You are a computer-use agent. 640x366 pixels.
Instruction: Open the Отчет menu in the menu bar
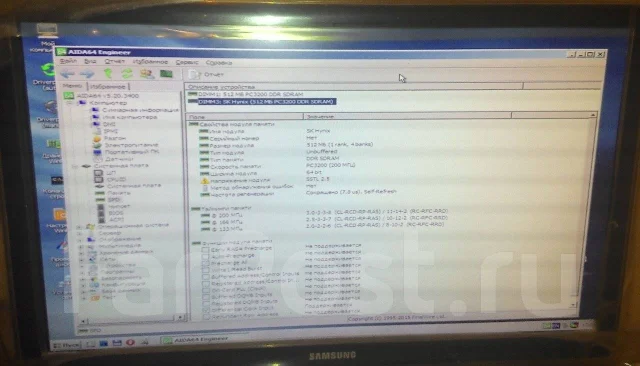[x=115, y=61]
